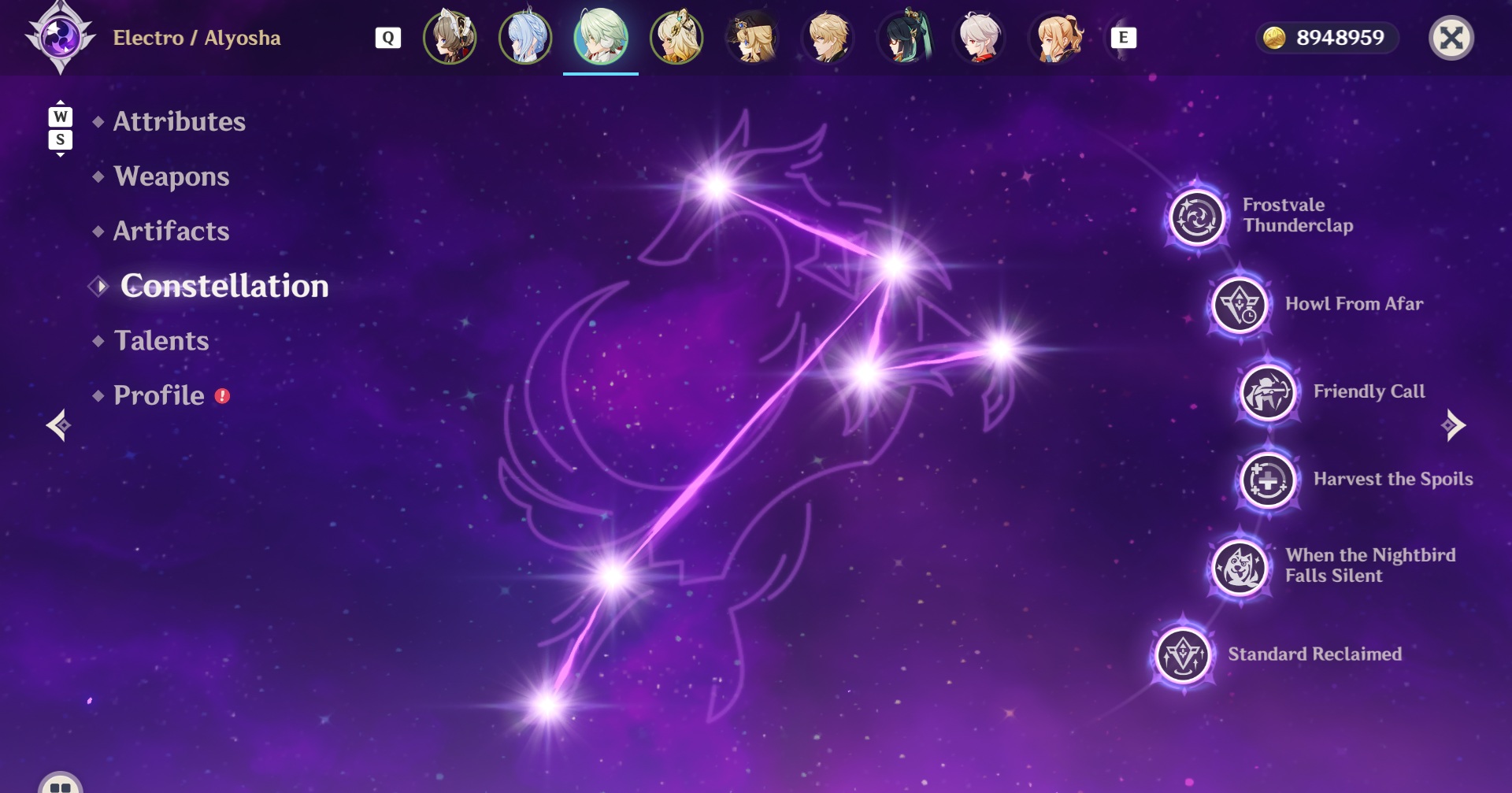Viewport: 1512px width, 793px height.
Task: Open the Profile menu
Action: click(159, 395)
